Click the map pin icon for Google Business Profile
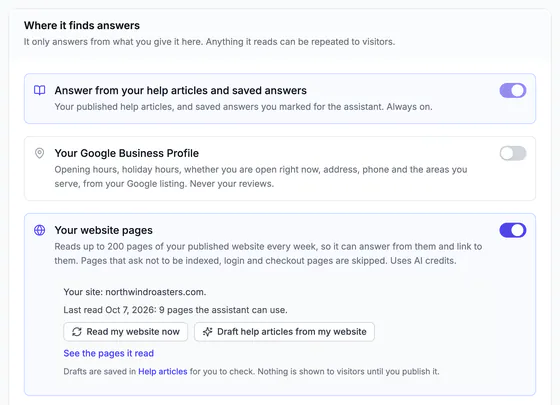The height and width of the screenshot is (405, 560). [x=40, y=153]
